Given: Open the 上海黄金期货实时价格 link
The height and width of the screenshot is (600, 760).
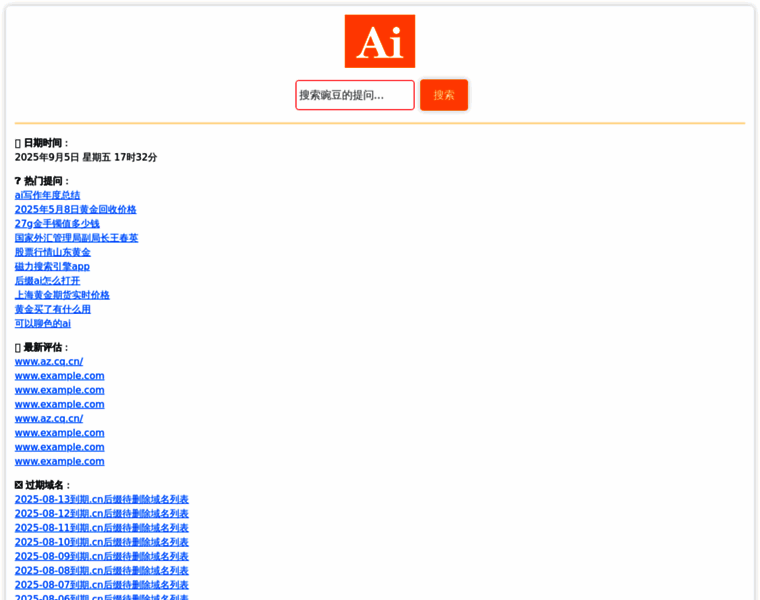Looking at the screenshot, I should [x=62, y=295].
